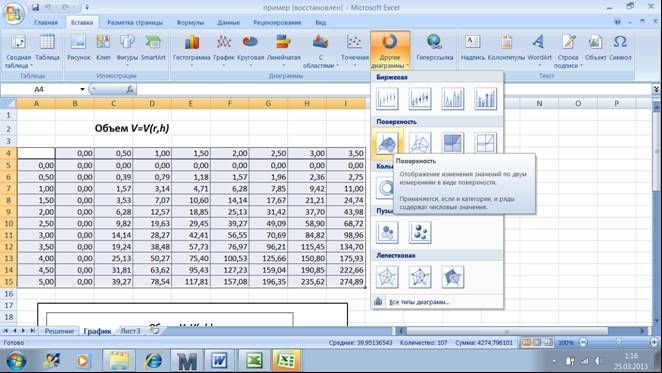Select the Wireframe 3-D Surface chart
The image size is (662, 373).
click(420, 142)
